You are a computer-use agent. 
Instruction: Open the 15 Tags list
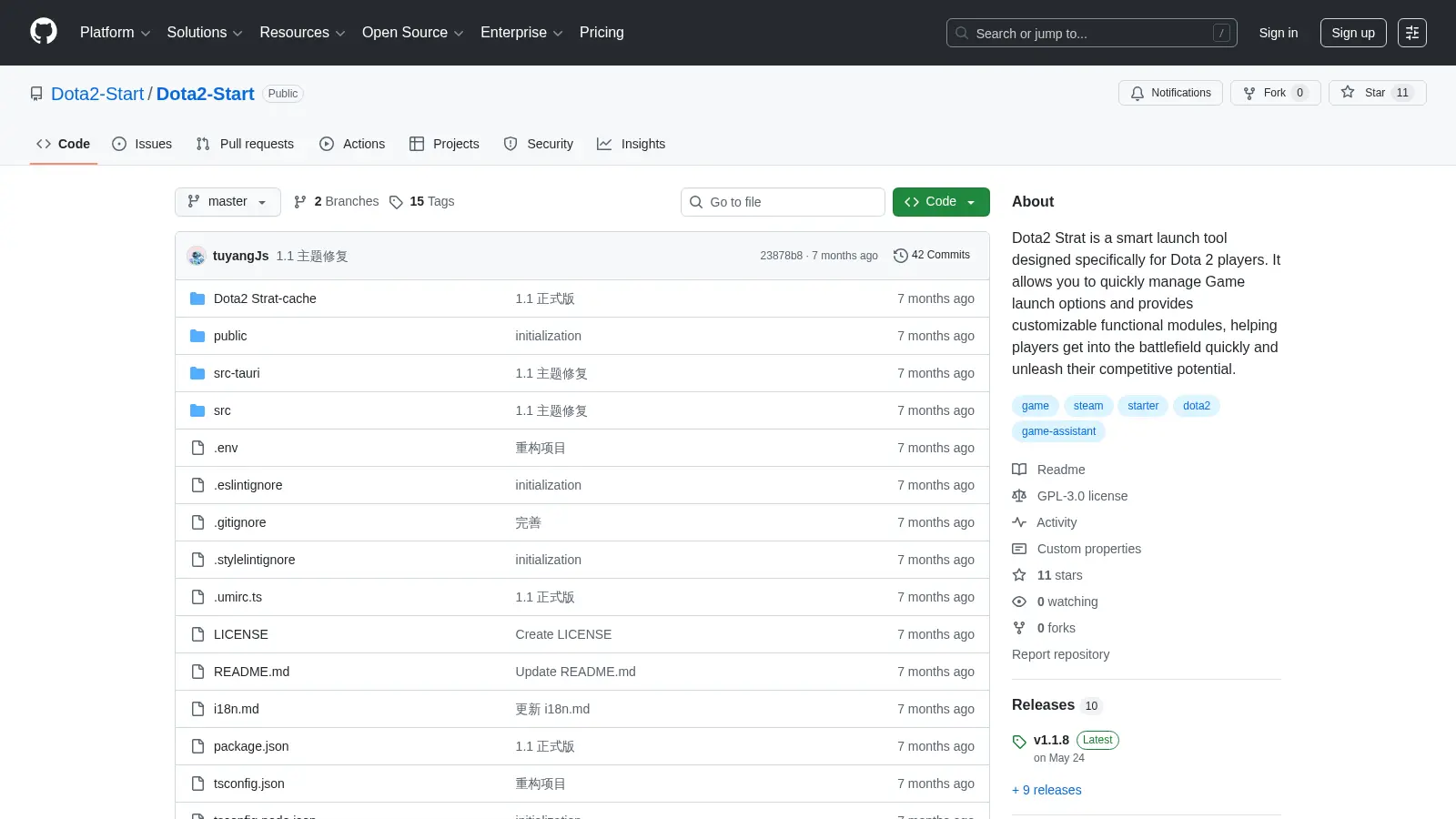tap(421, 202)
